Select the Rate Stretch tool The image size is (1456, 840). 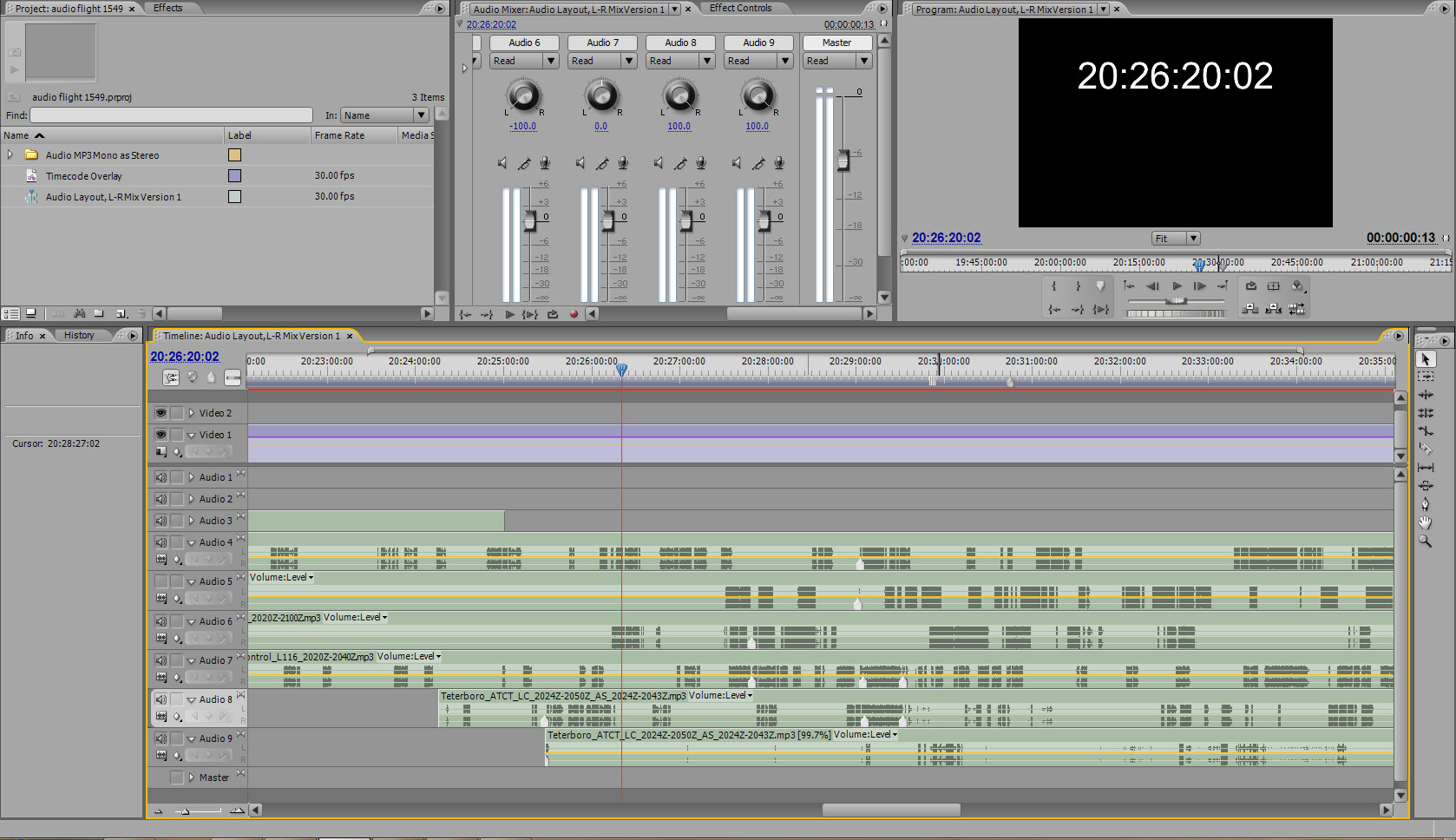click(x=1425, y=431)
